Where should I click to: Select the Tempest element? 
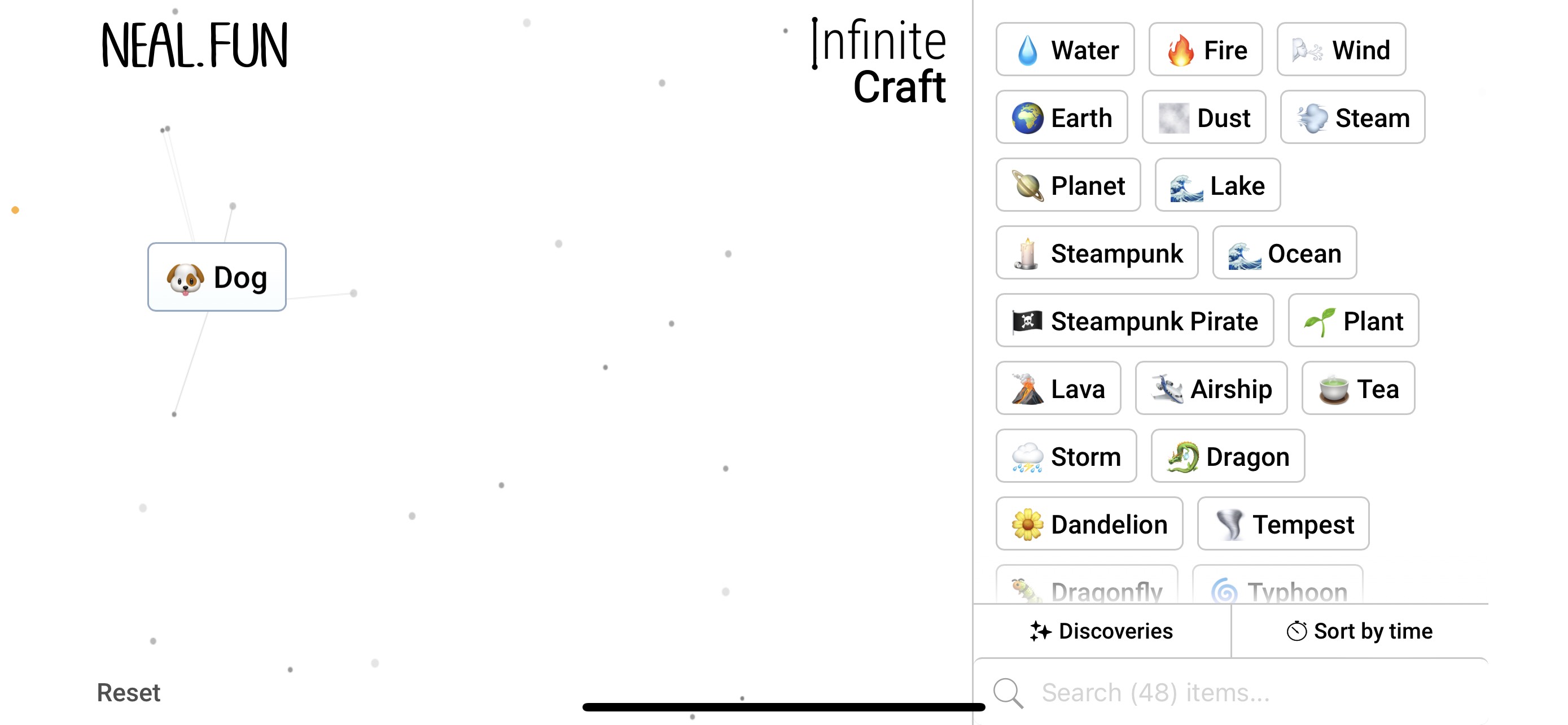(x=1282, y=523)
